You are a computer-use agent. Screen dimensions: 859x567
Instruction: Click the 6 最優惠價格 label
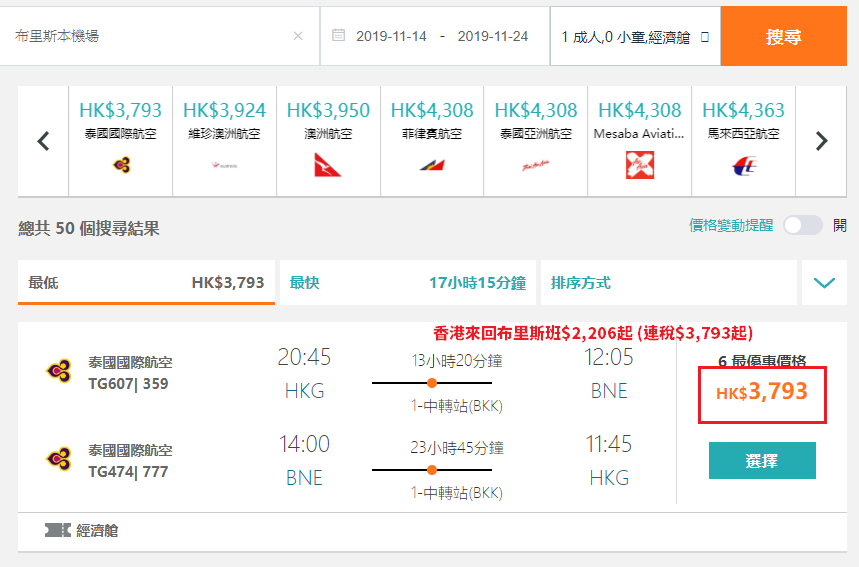(x=762, y=361)
